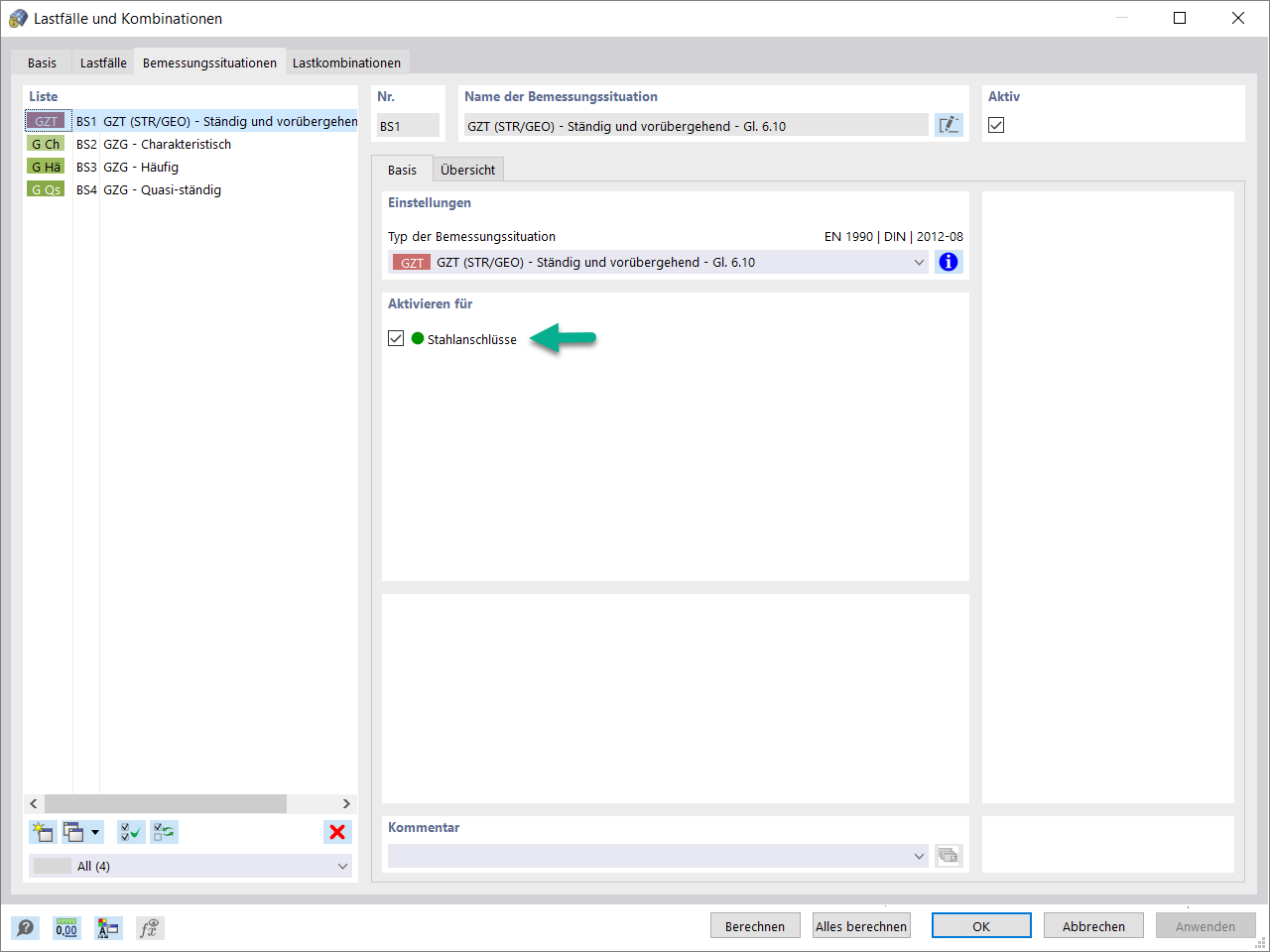Click the invert selection icon
The image size is (1270, 952).
pos(164,832)
